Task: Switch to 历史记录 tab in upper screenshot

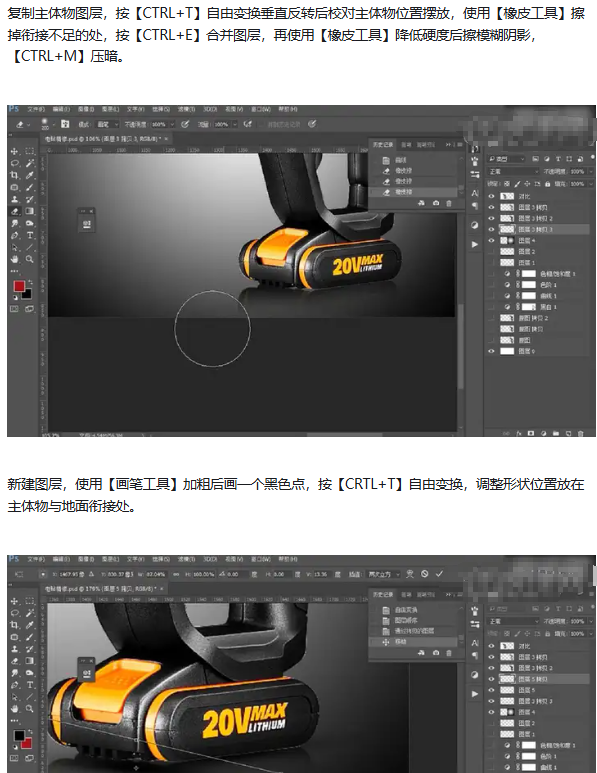Action: (383, 144)
